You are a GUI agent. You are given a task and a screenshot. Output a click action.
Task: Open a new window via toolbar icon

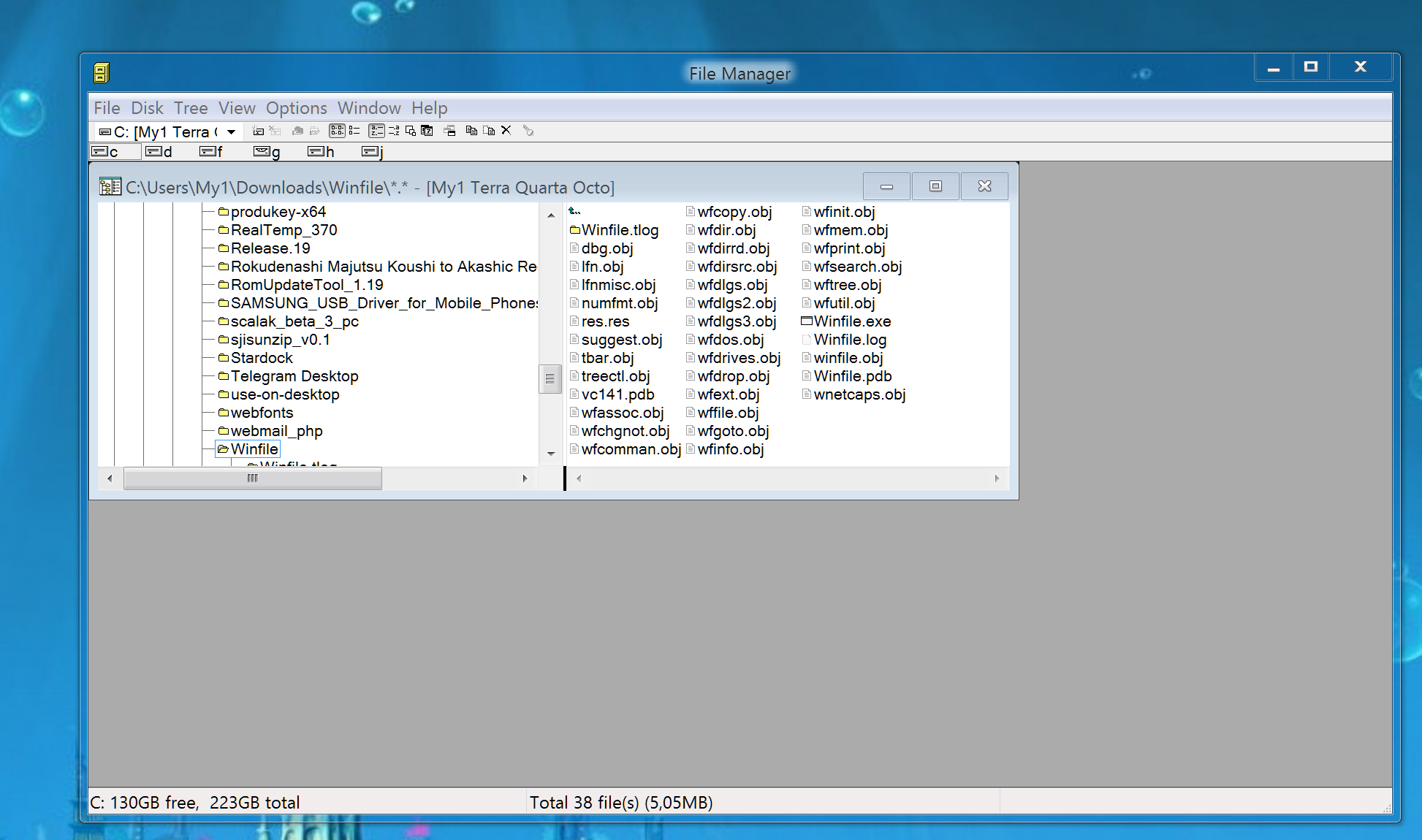coord(449,131)
